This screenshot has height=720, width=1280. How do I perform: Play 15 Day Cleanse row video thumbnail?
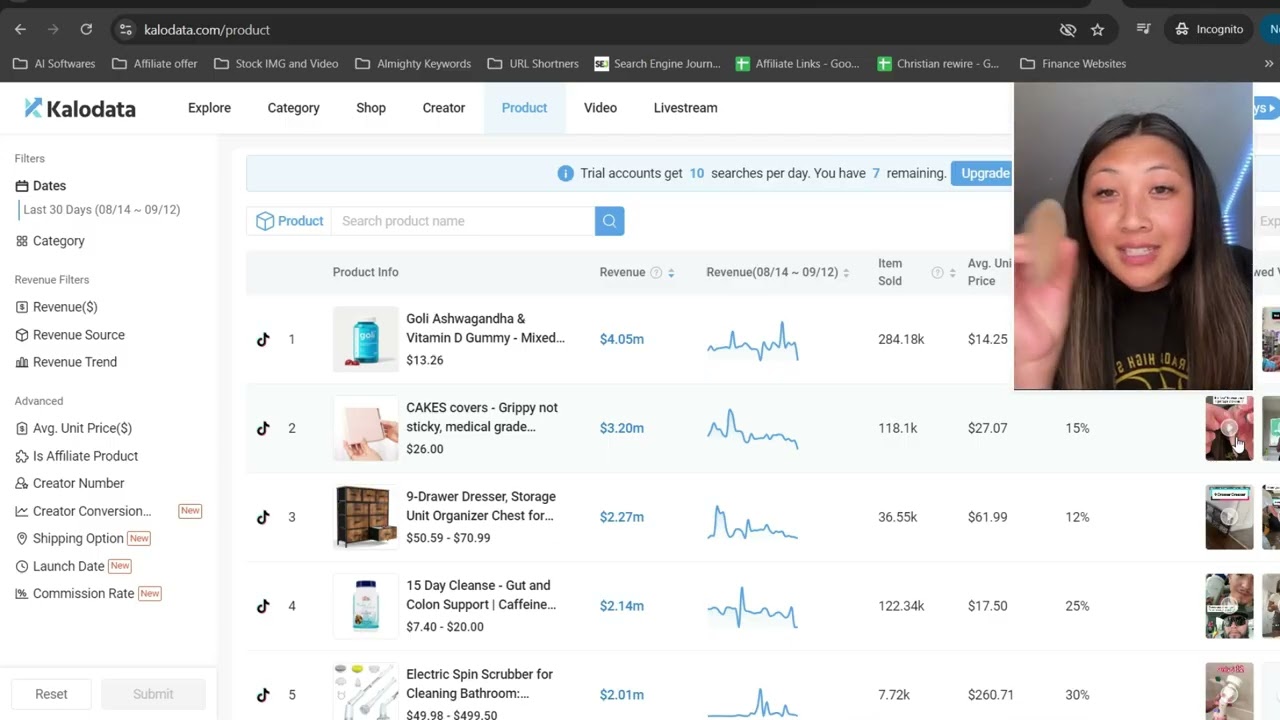click(x=1229, y=606)
